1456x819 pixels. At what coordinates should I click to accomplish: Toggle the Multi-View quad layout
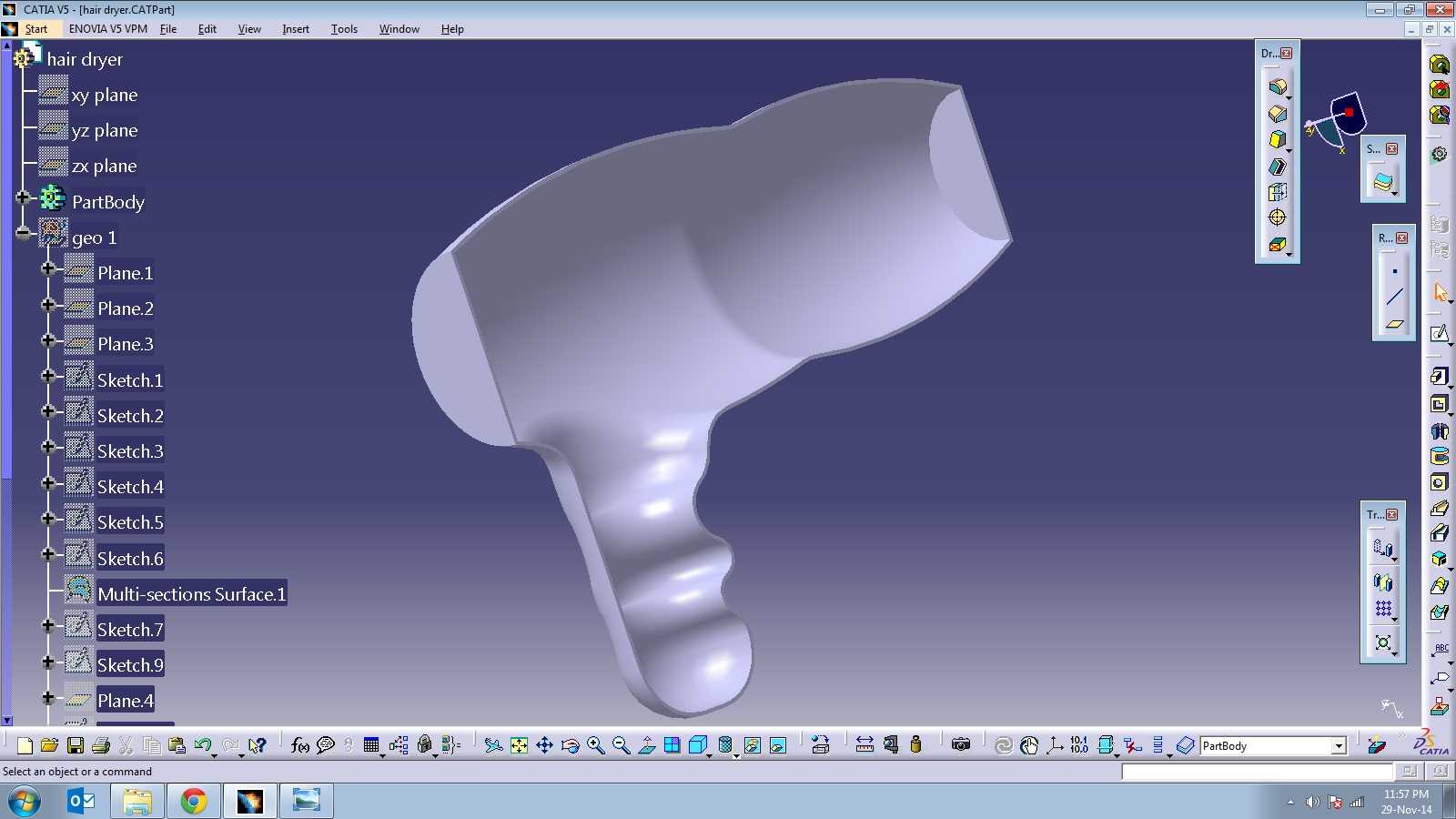[x=672, y=745]
